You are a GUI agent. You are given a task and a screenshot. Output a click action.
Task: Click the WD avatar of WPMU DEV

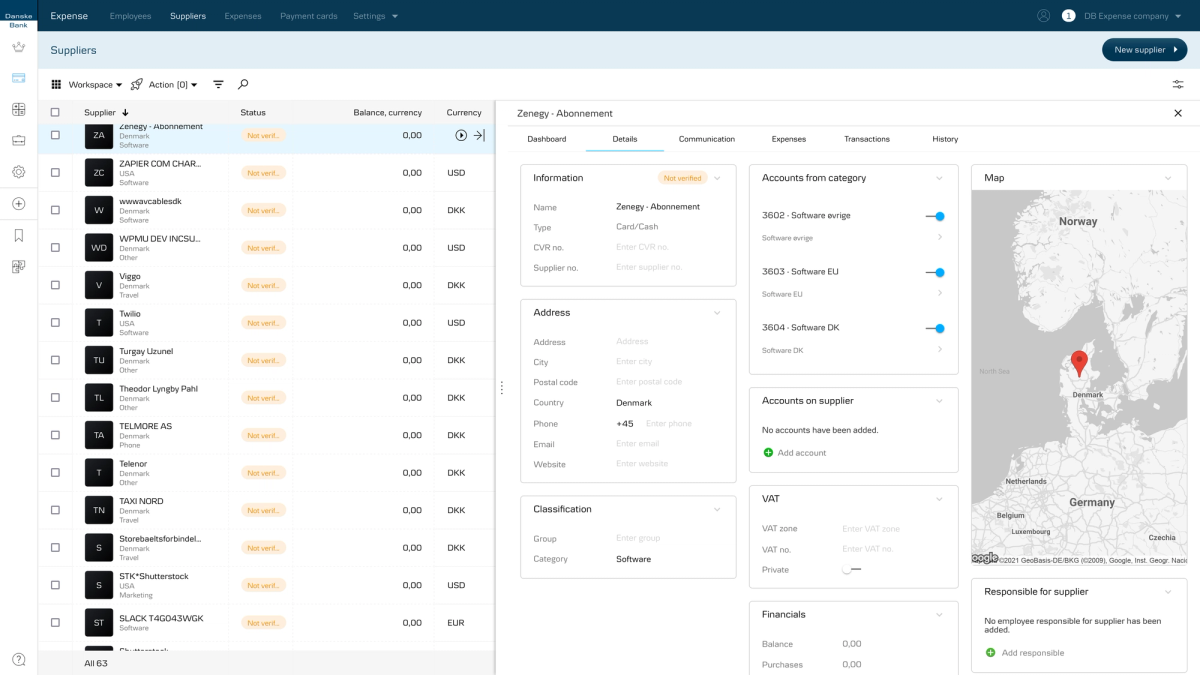99,248
